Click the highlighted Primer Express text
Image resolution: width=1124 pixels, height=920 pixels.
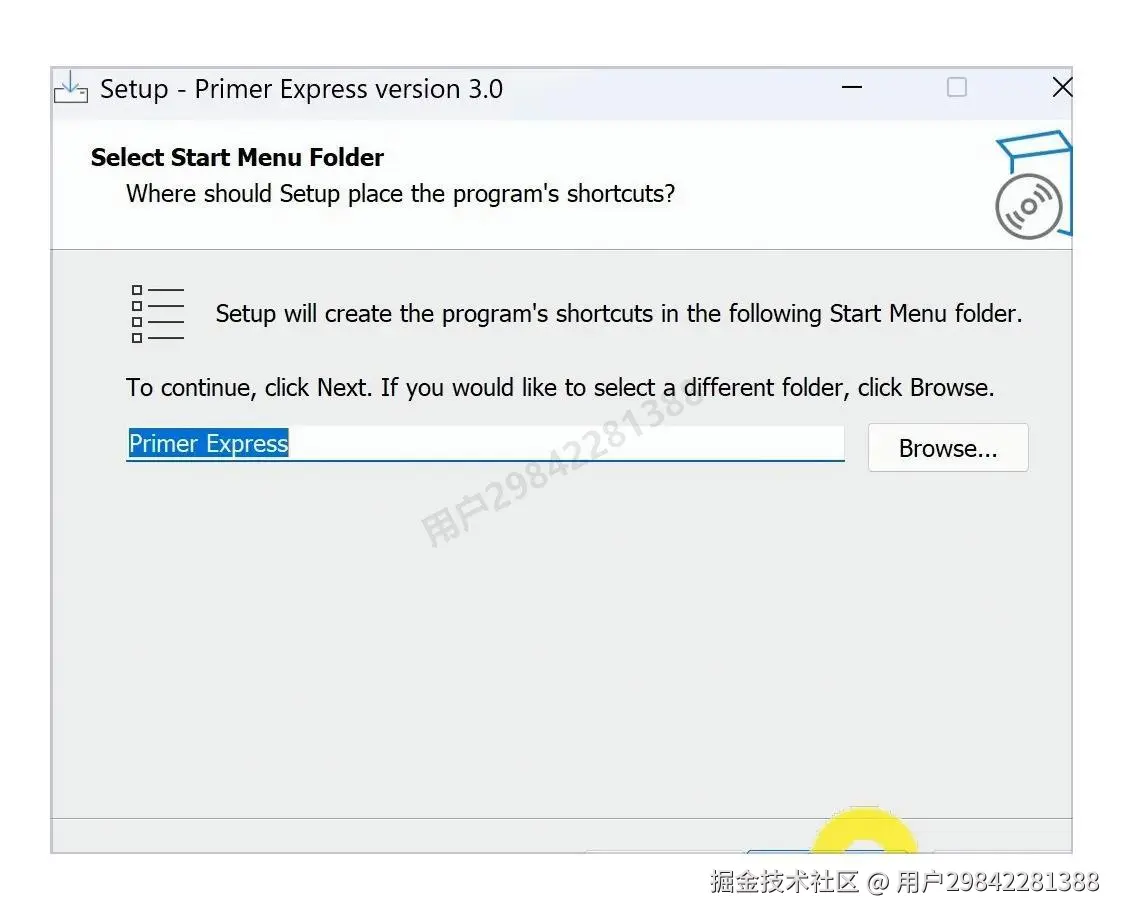208,444
